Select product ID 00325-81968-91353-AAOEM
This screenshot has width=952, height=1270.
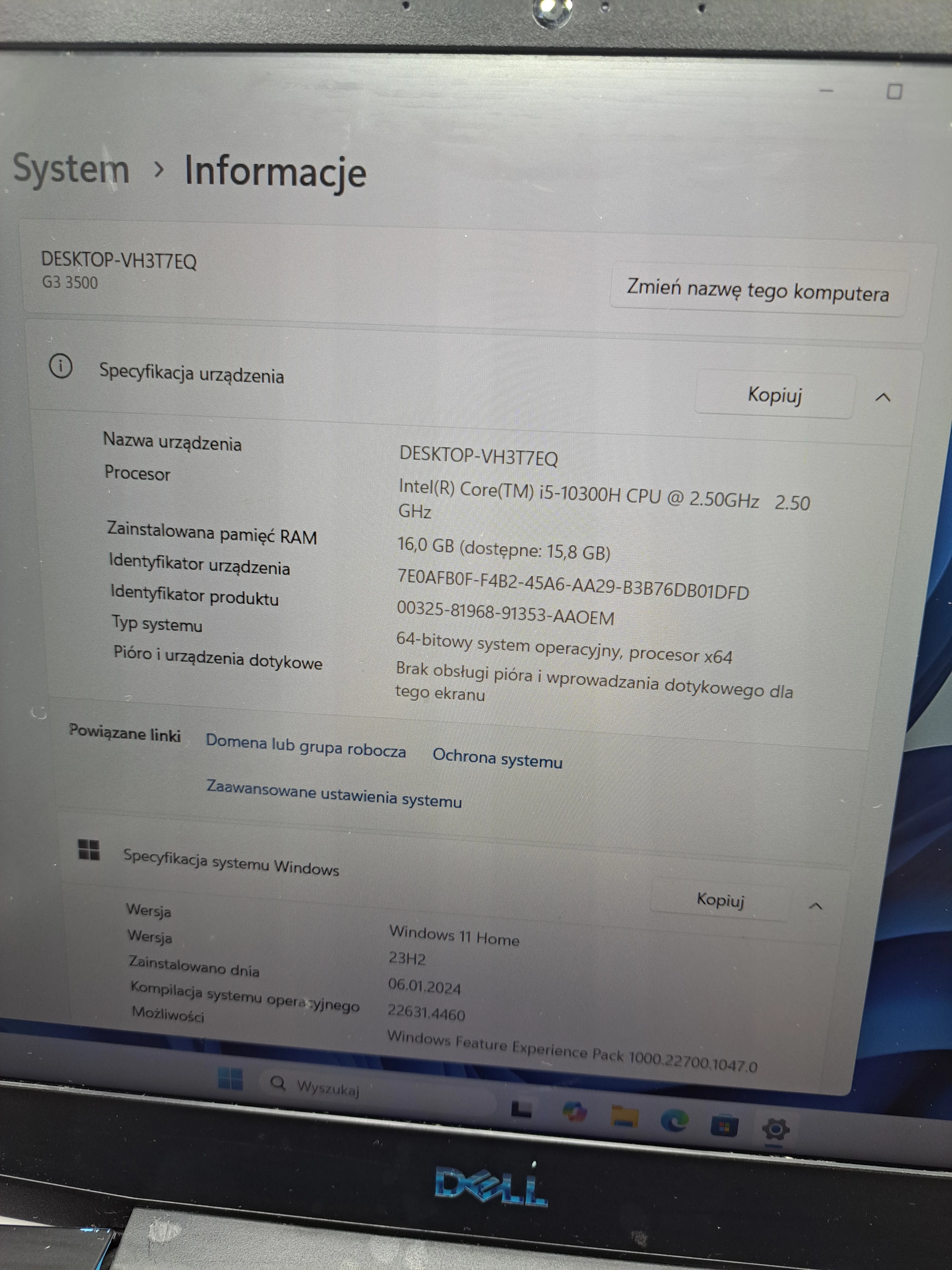coord(506,613)
